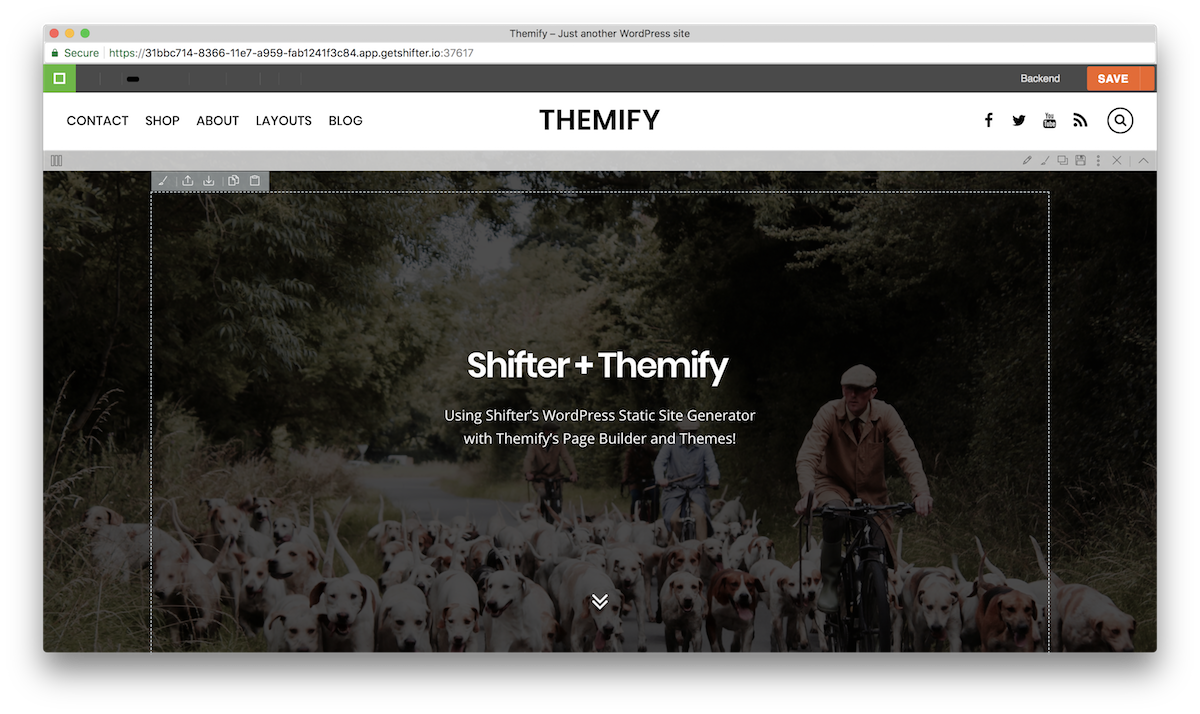Image resolution: width=1200 pixels, height=714 pixels.
Task: Open the row's three-dot more options menu
Action: (x=1098, y=160)
